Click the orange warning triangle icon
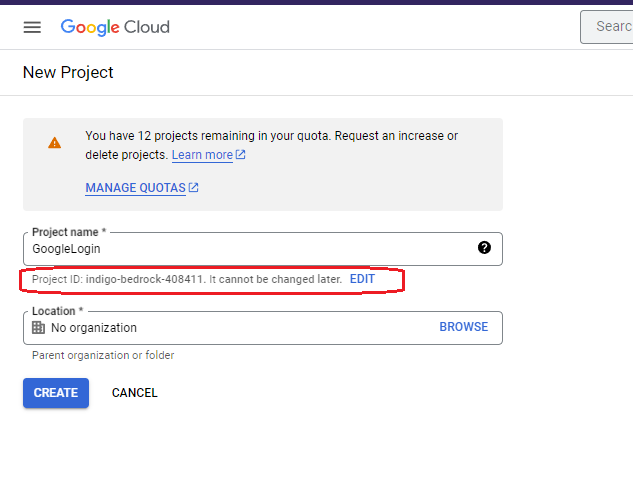The width and height of the screenshot is (633, 487). (x=54, y=143)
